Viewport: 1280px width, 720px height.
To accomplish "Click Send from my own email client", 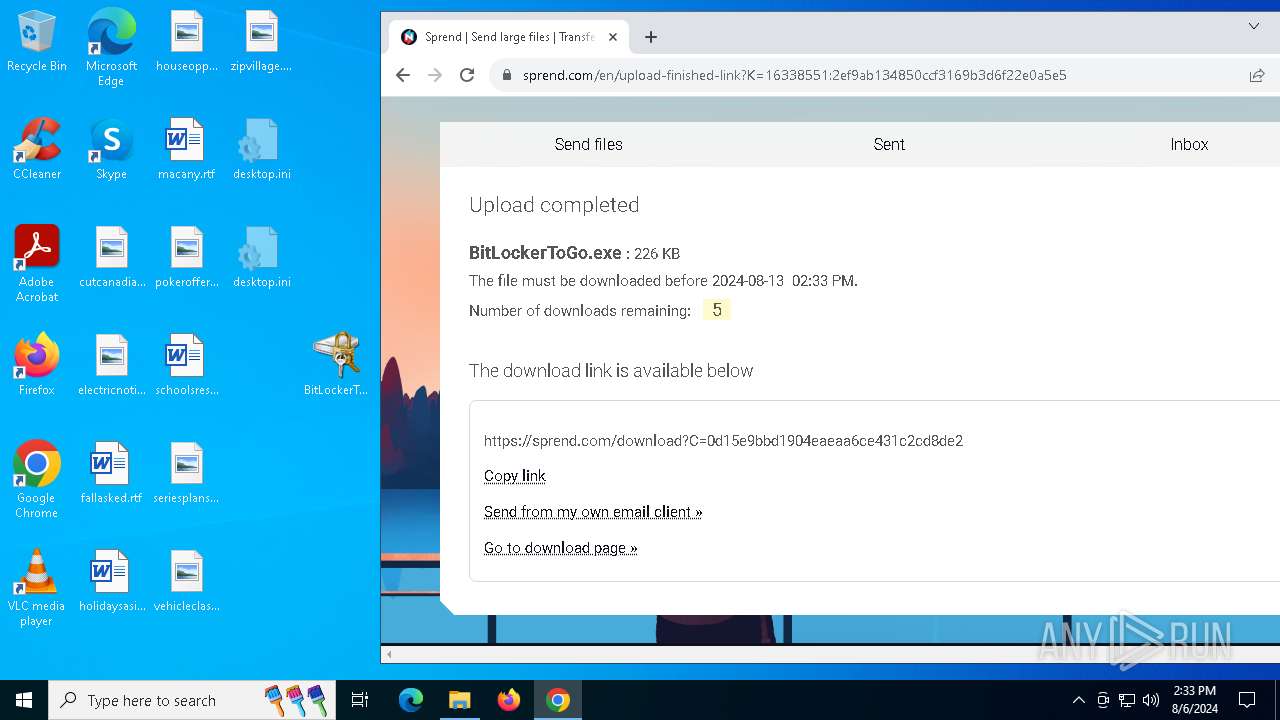I will (x=593, y=512).
